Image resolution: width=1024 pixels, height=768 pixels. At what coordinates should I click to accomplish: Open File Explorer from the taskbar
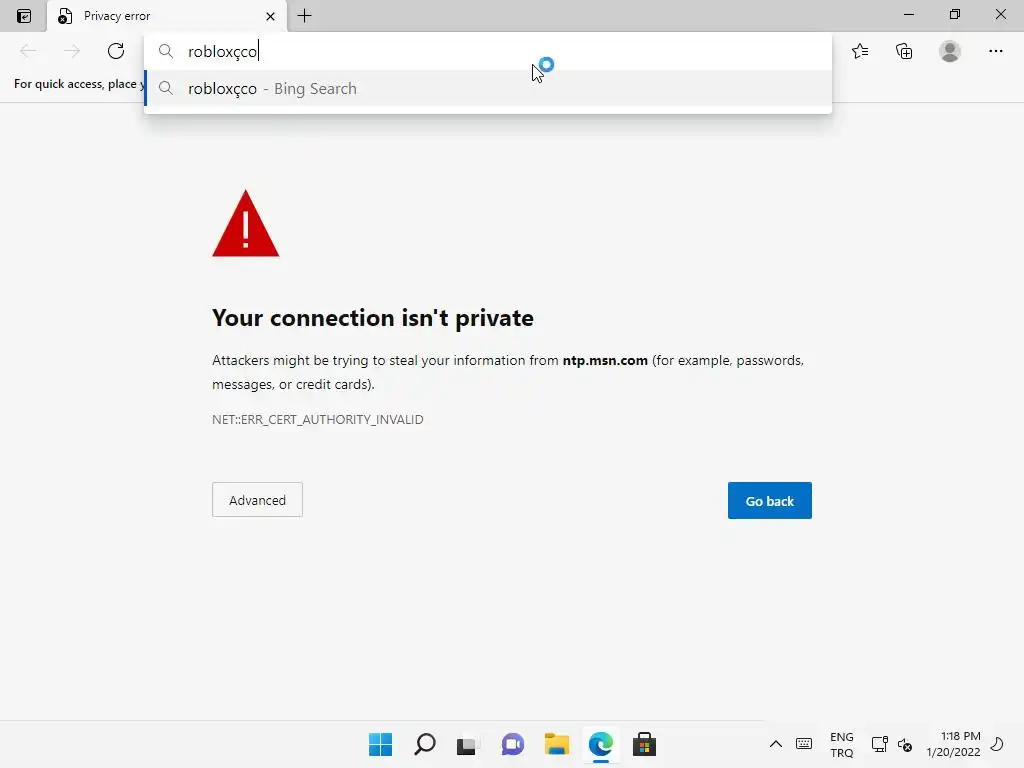click(x=556, y=744)
